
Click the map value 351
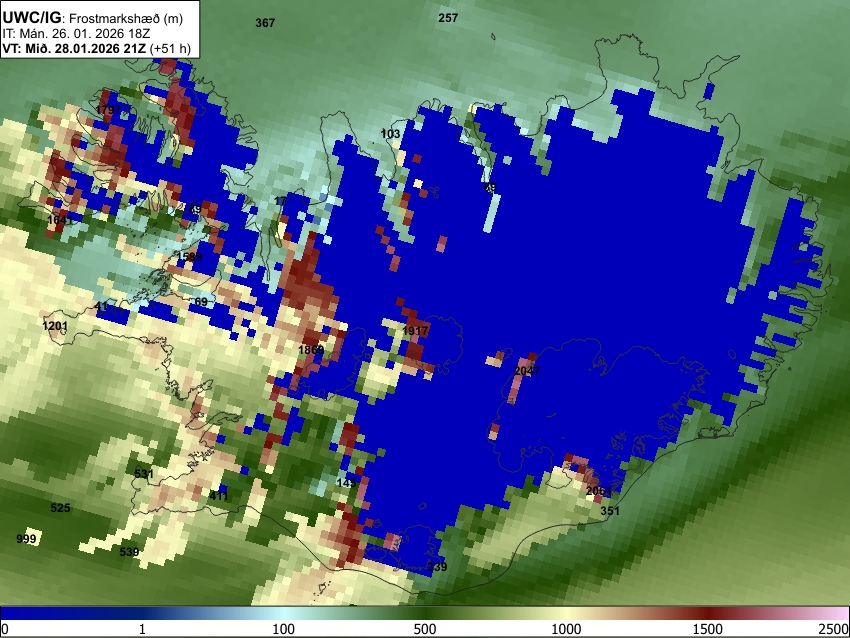pyautogui.click(x=610, y=511)
